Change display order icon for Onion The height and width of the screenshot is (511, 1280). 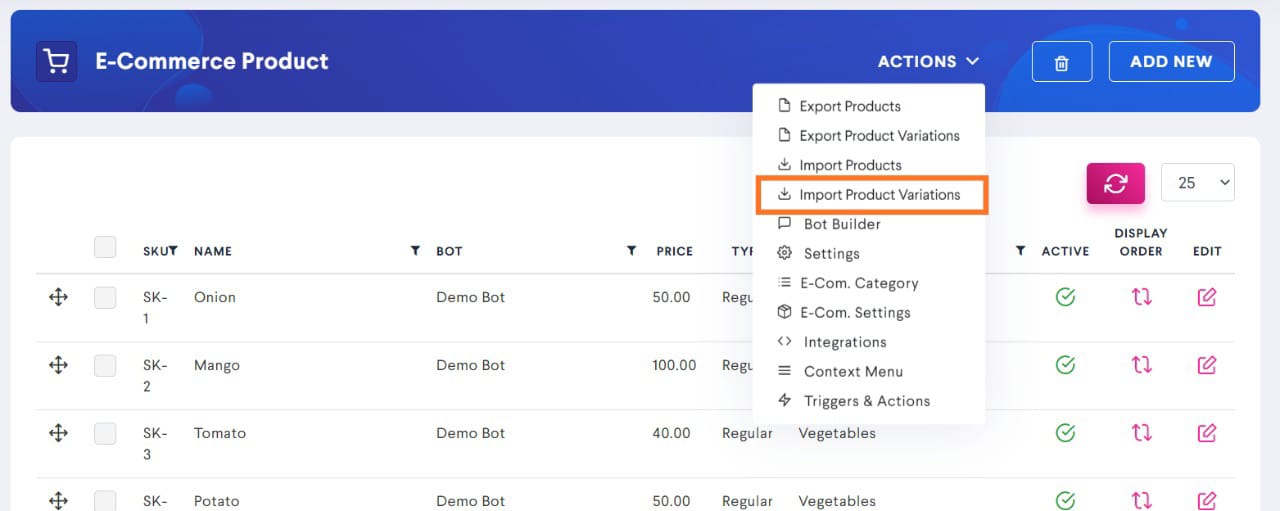(x=1141, y=297)
